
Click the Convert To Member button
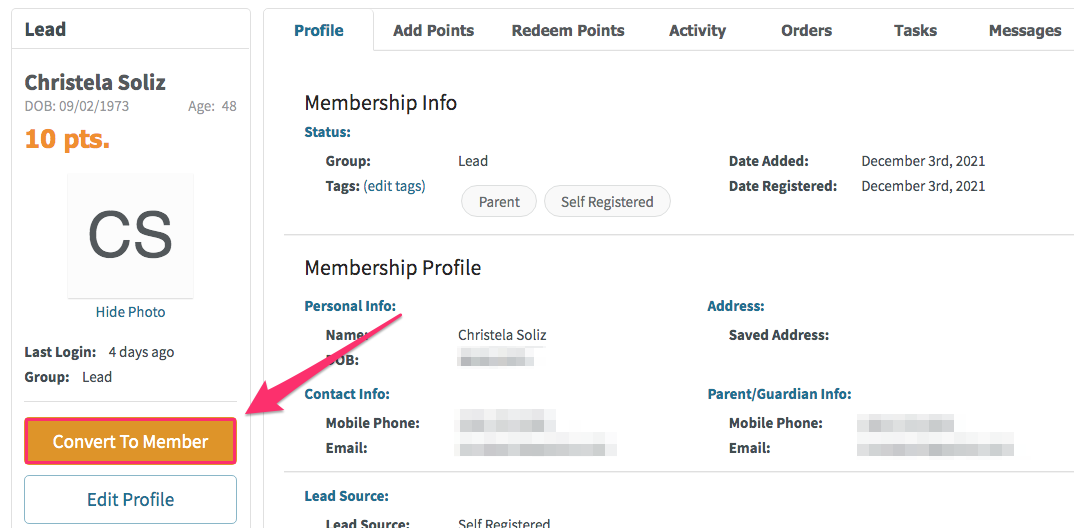point(130,441)
